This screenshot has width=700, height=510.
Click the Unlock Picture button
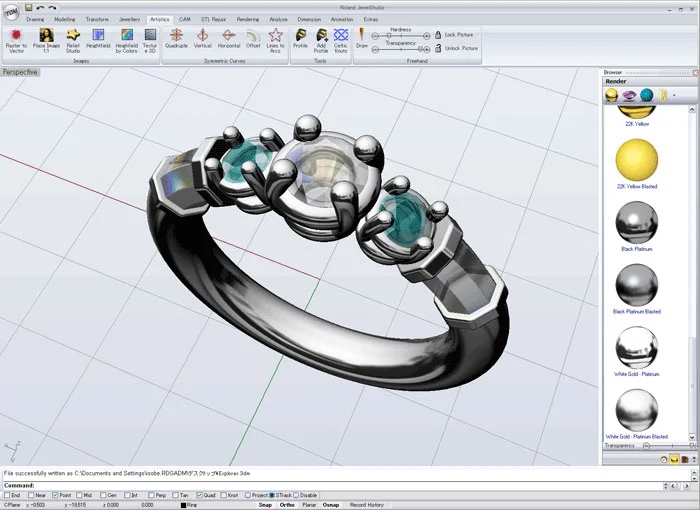click(x=456, y=48)
